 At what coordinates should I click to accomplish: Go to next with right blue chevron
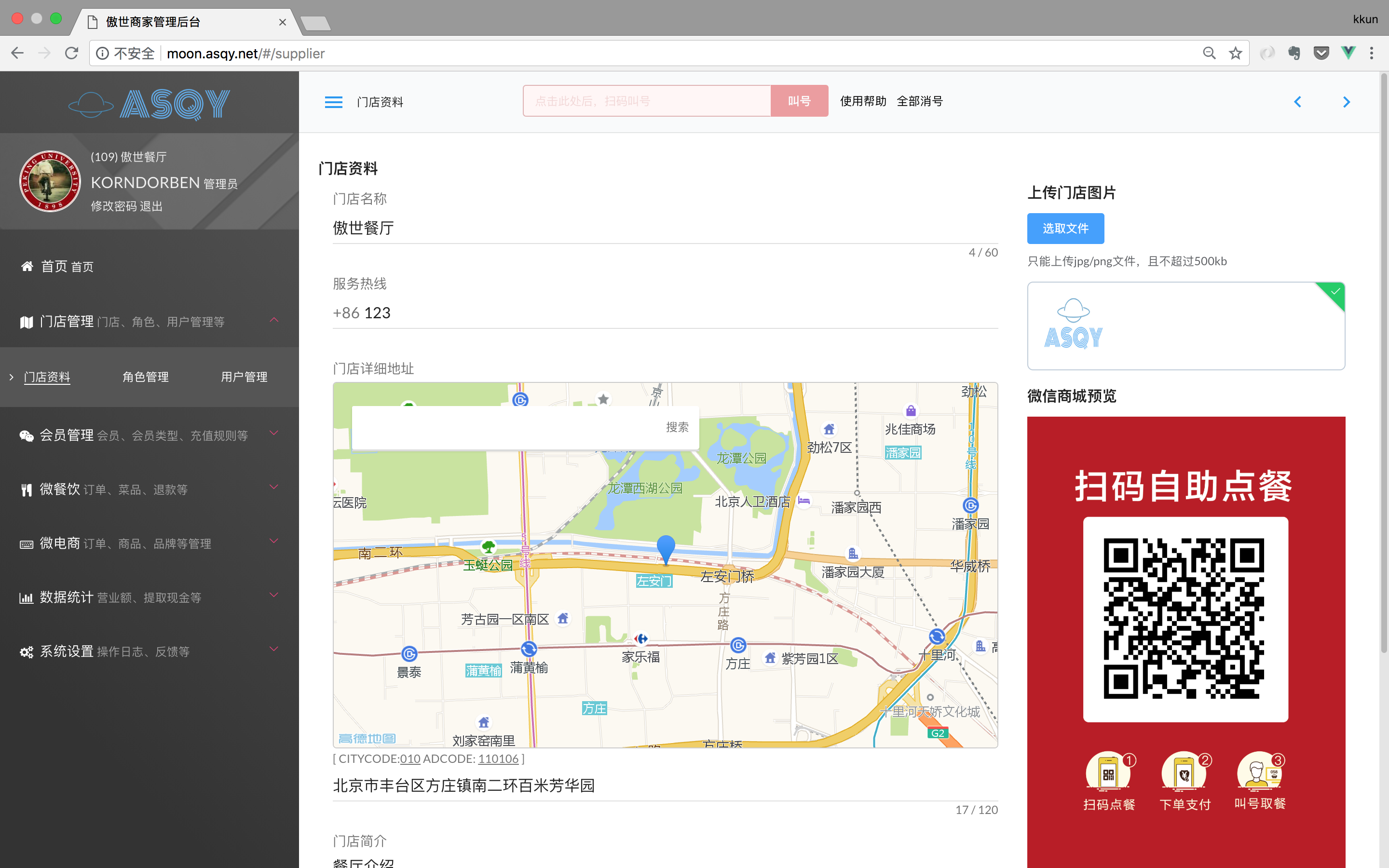pos(1346,102)
